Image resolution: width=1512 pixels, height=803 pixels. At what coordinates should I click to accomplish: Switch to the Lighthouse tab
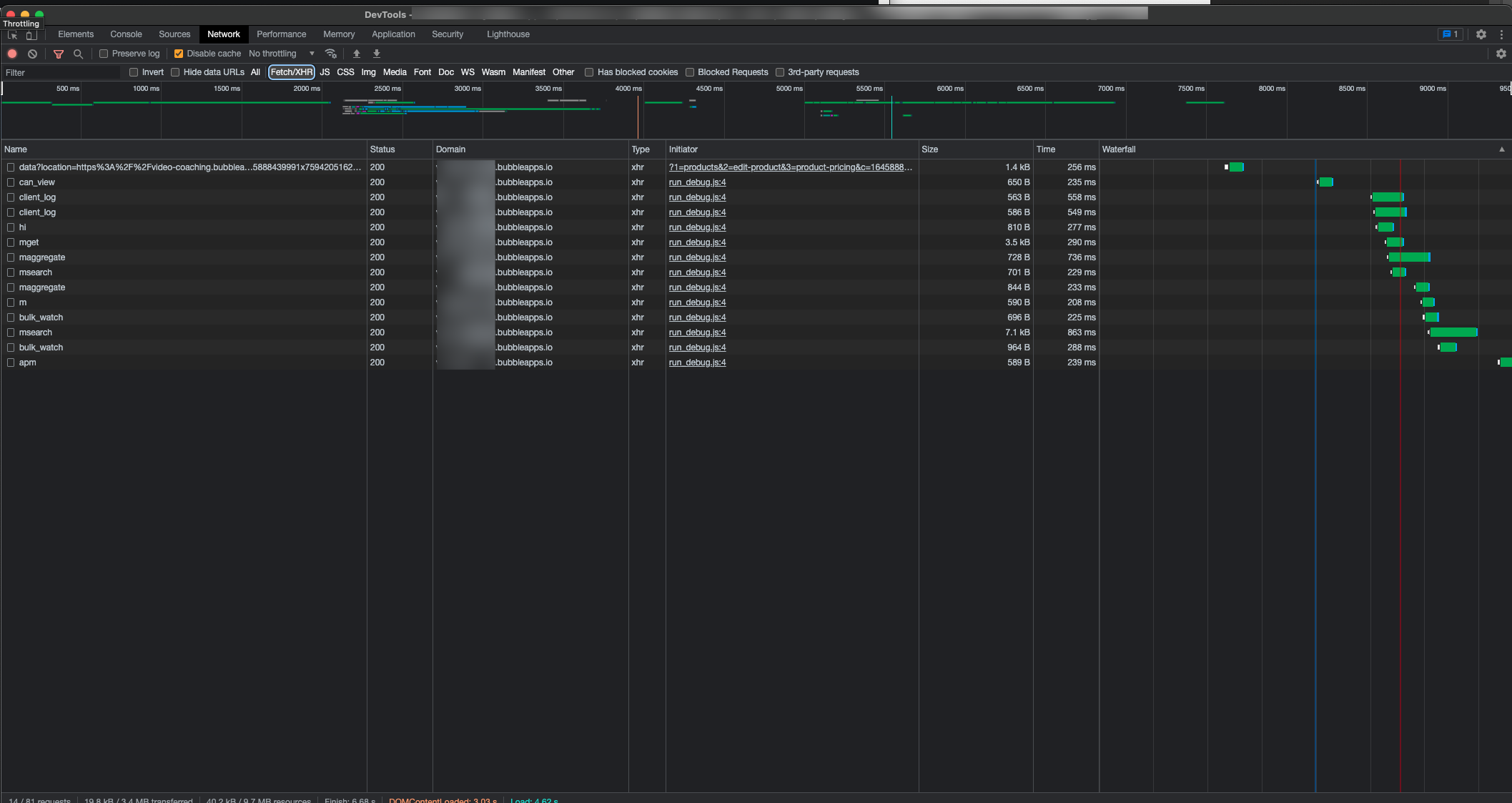[x=508, y=34]
